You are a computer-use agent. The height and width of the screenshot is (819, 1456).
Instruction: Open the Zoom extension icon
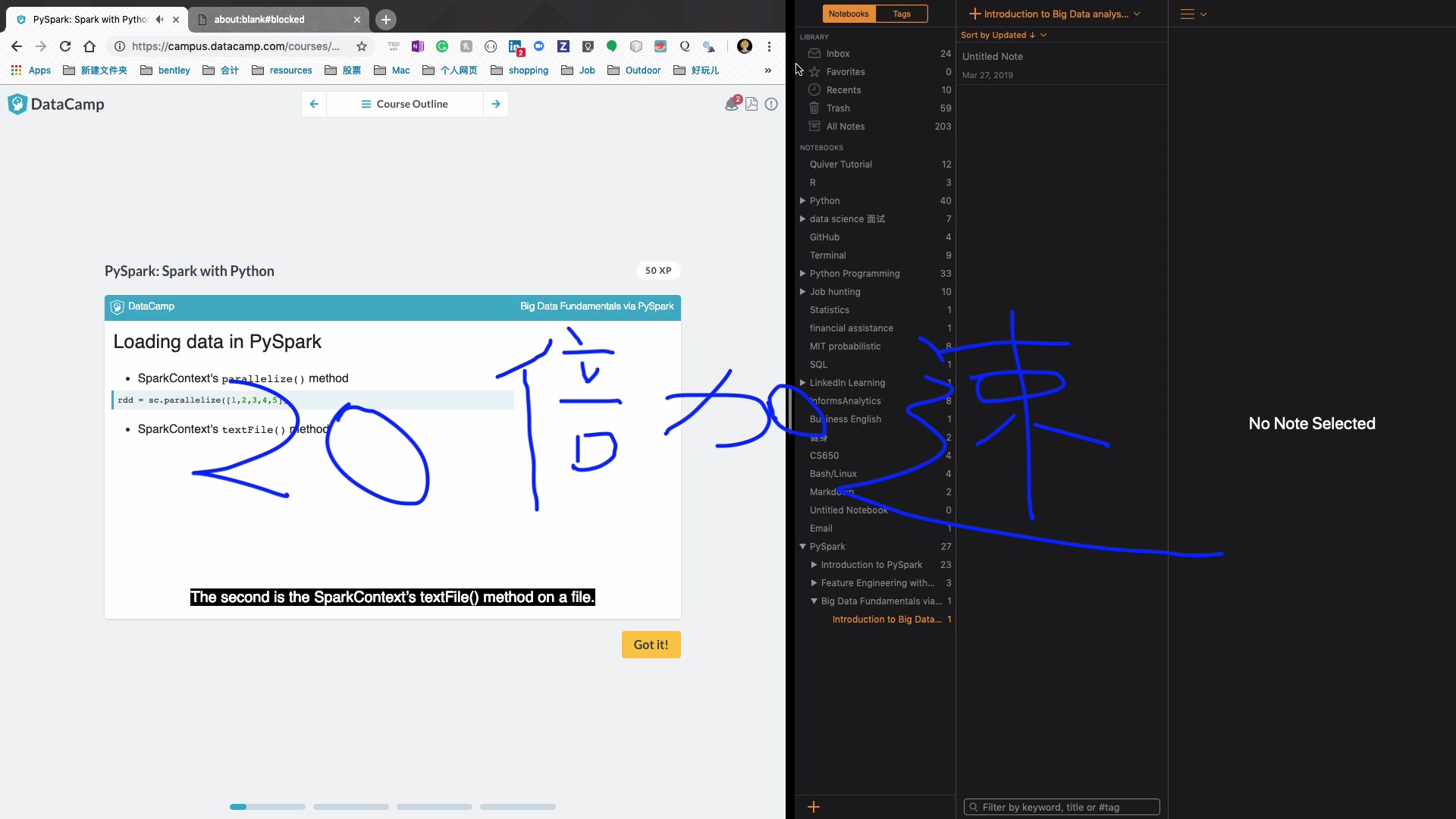(x=539, y=46)
